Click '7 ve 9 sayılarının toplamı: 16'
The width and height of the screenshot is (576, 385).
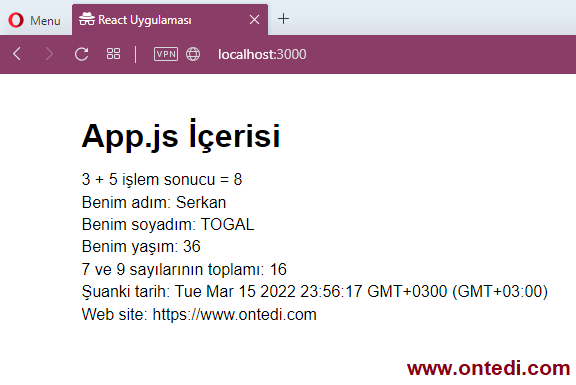pos(184,269)
